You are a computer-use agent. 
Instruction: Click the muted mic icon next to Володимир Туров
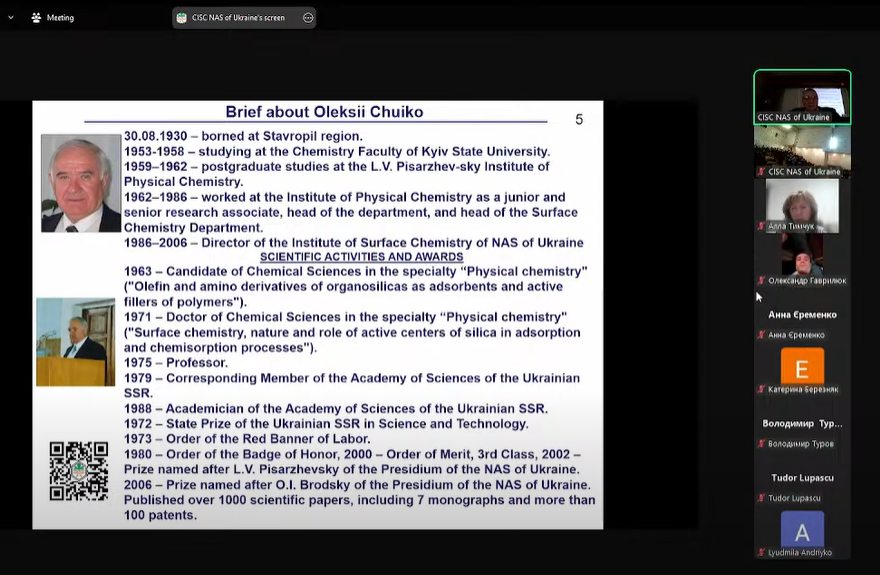click(x=761, y=444)
